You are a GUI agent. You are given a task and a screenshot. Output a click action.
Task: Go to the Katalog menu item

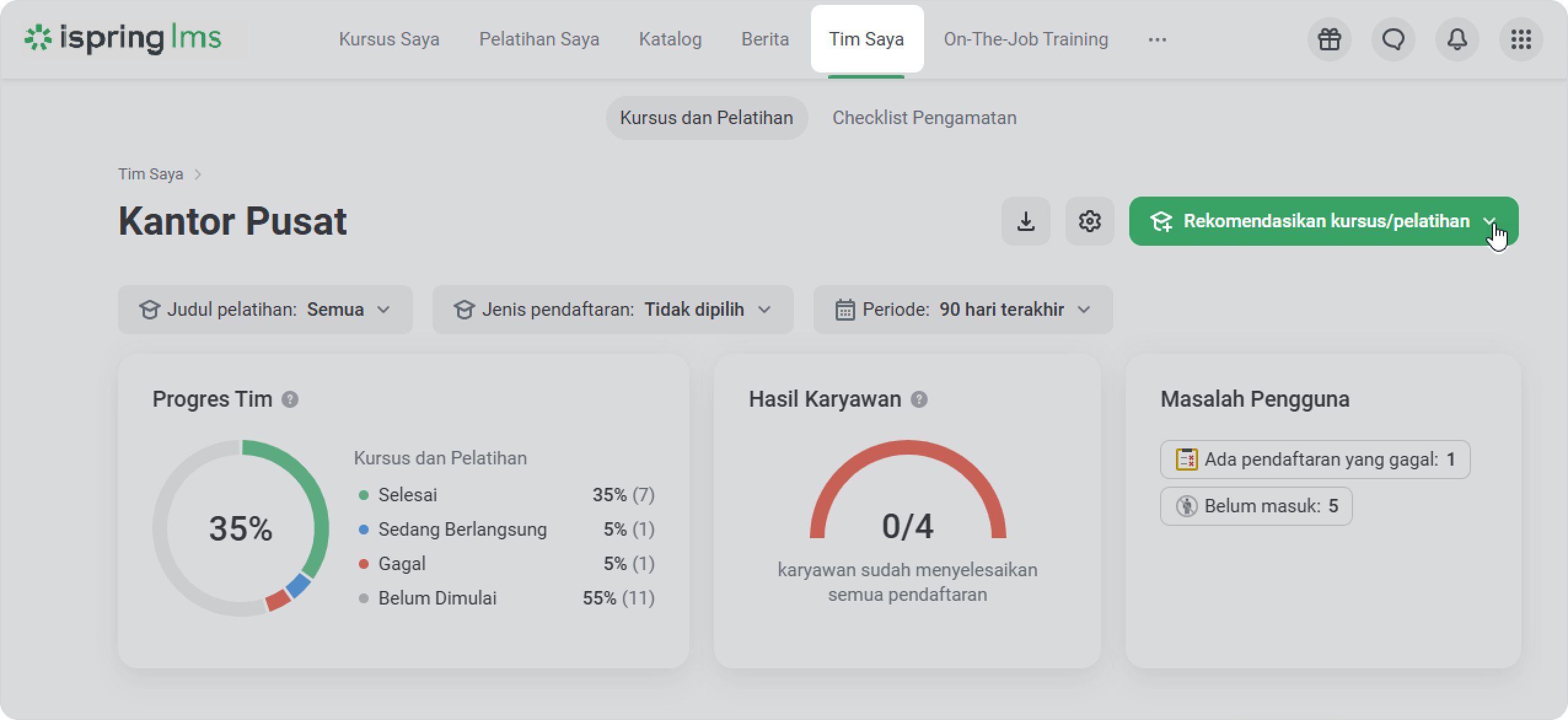670,39
